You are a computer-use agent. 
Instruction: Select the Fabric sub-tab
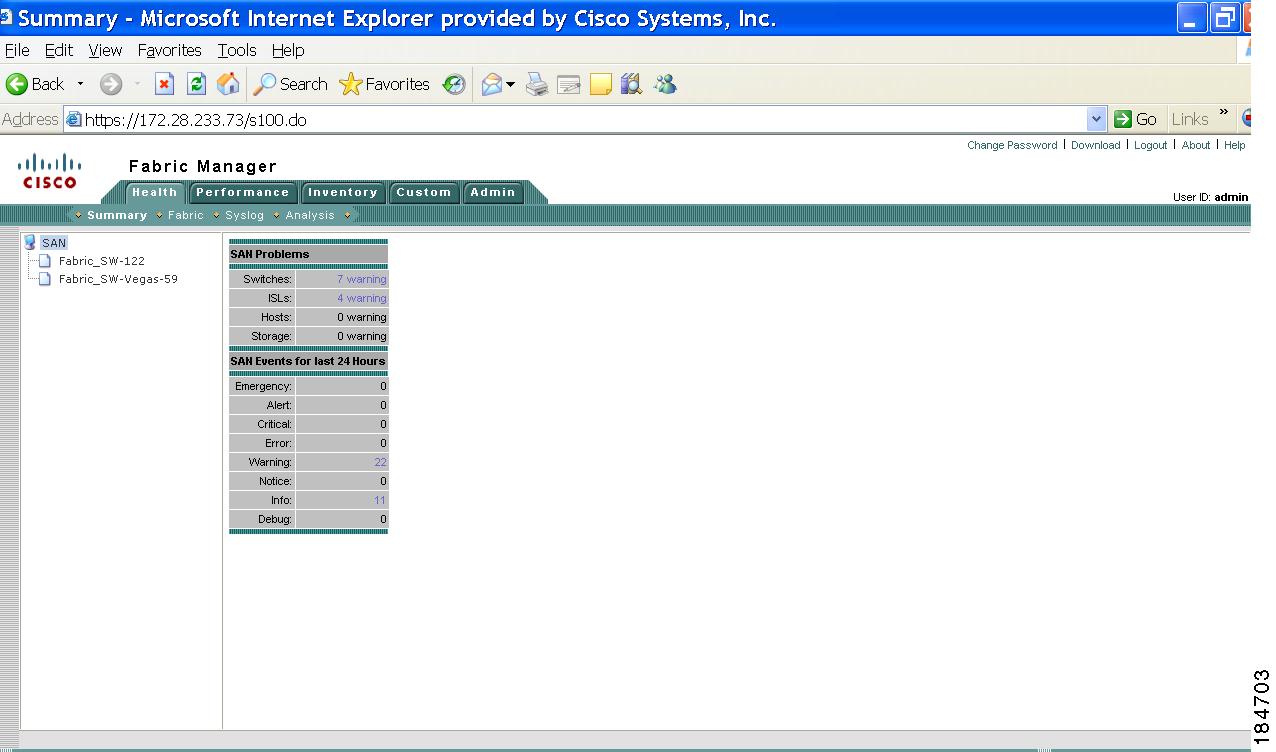(x=186, y=215)
